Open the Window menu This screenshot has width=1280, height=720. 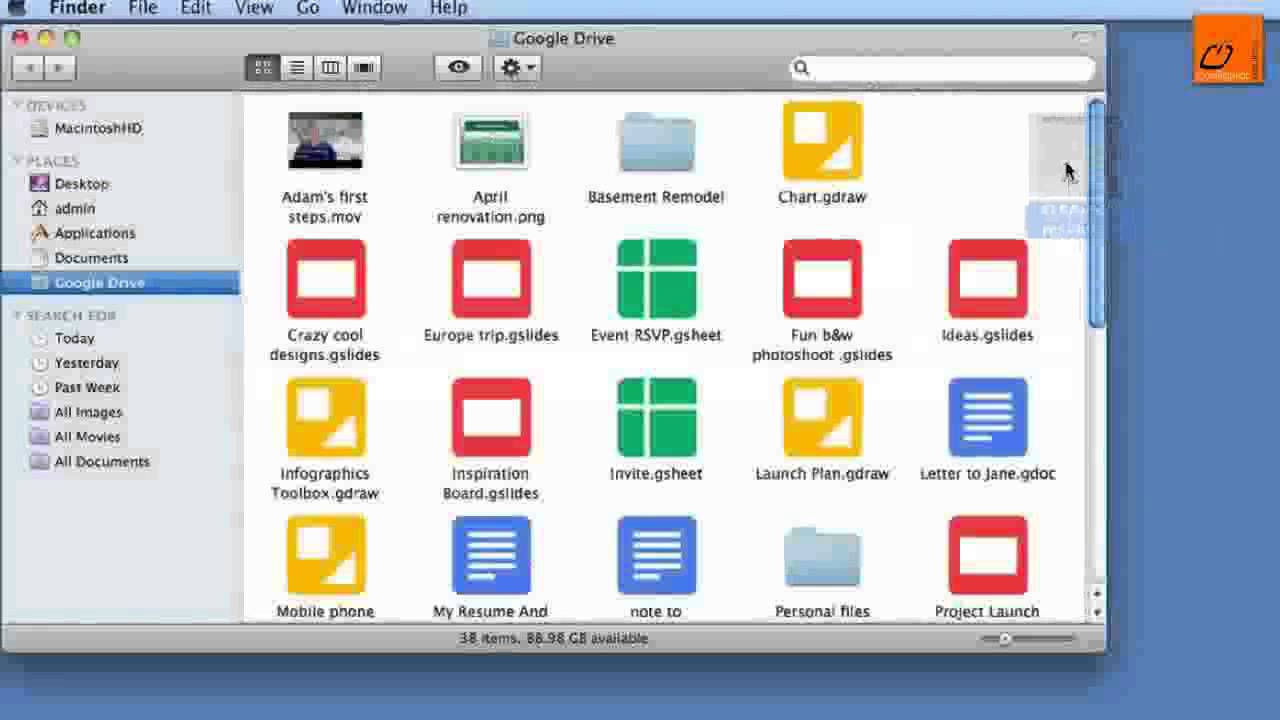(374, 8)
